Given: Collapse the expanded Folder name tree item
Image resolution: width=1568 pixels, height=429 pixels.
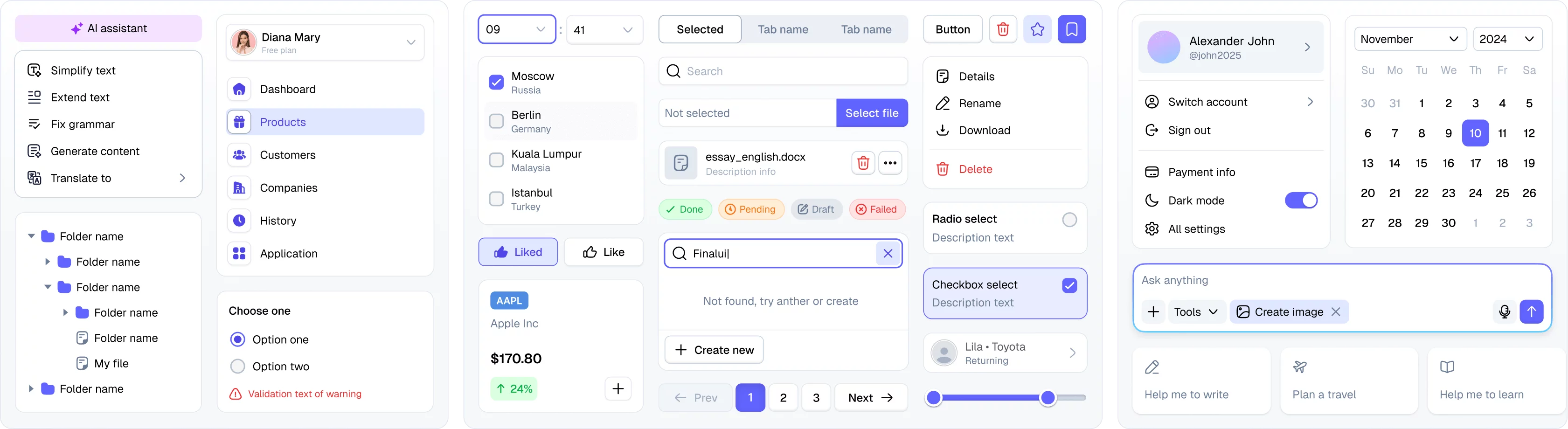Looking at the screenshot, I should click(x=30, y=236).
